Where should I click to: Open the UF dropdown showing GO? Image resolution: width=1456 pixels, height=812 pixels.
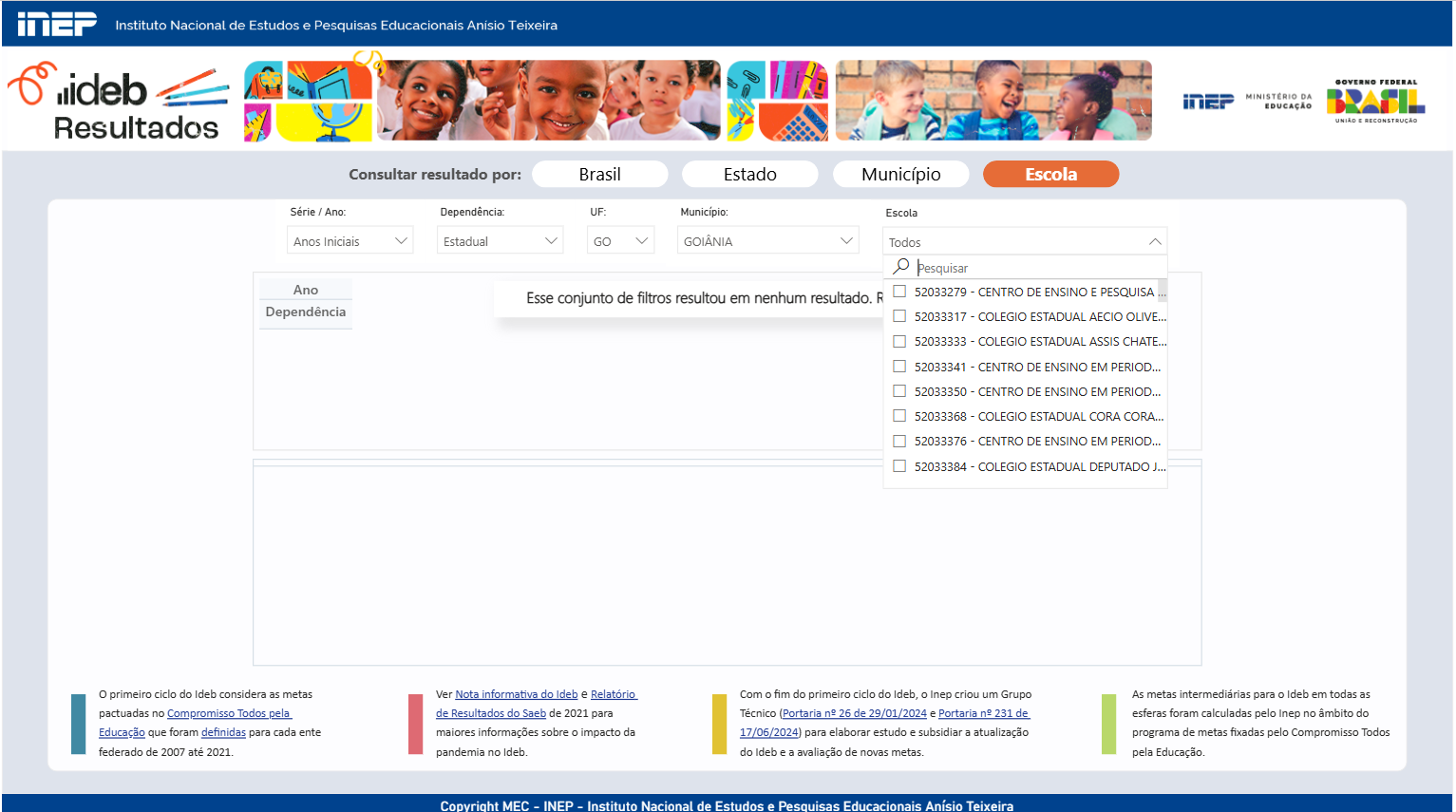[x=620, y=241]
